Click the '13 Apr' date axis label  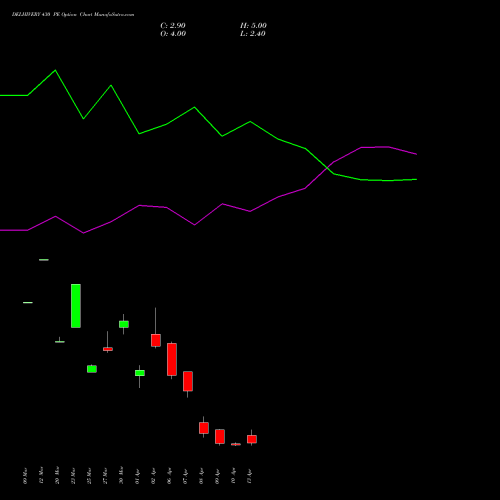pos(249,477)
